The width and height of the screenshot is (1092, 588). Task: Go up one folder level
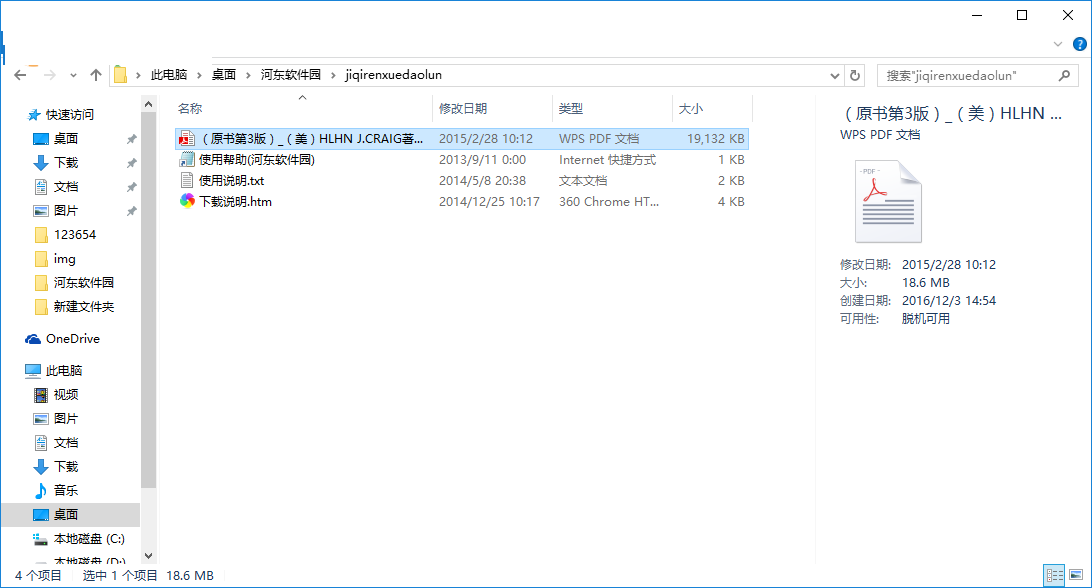95,75
